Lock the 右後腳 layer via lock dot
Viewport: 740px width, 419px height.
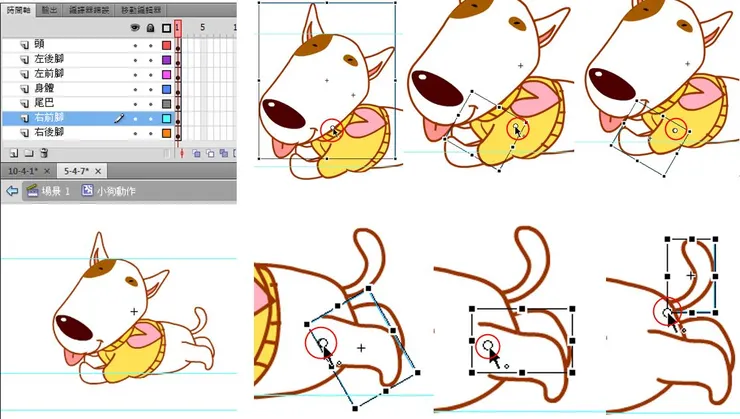click(151, 134)
